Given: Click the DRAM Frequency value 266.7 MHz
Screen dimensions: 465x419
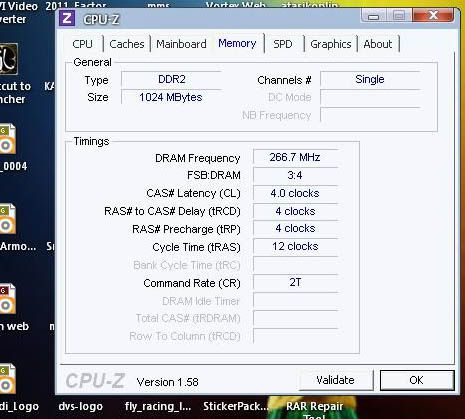Looking at the screenshot, I should (295, 157).
